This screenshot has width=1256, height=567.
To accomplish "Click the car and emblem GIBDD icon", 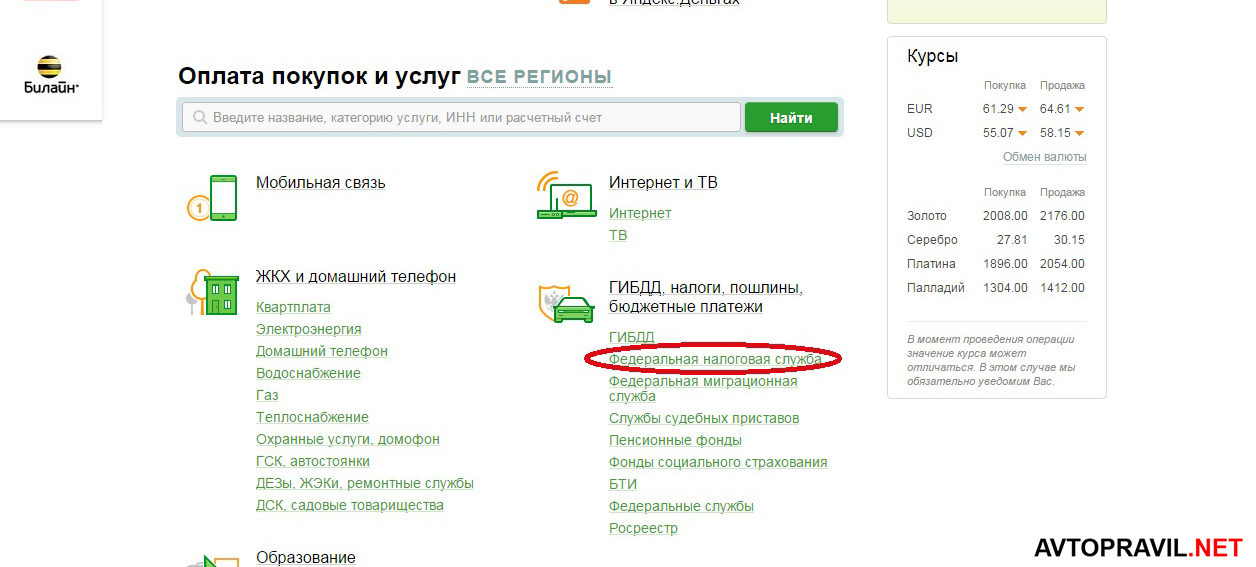I will click(566, 303).
